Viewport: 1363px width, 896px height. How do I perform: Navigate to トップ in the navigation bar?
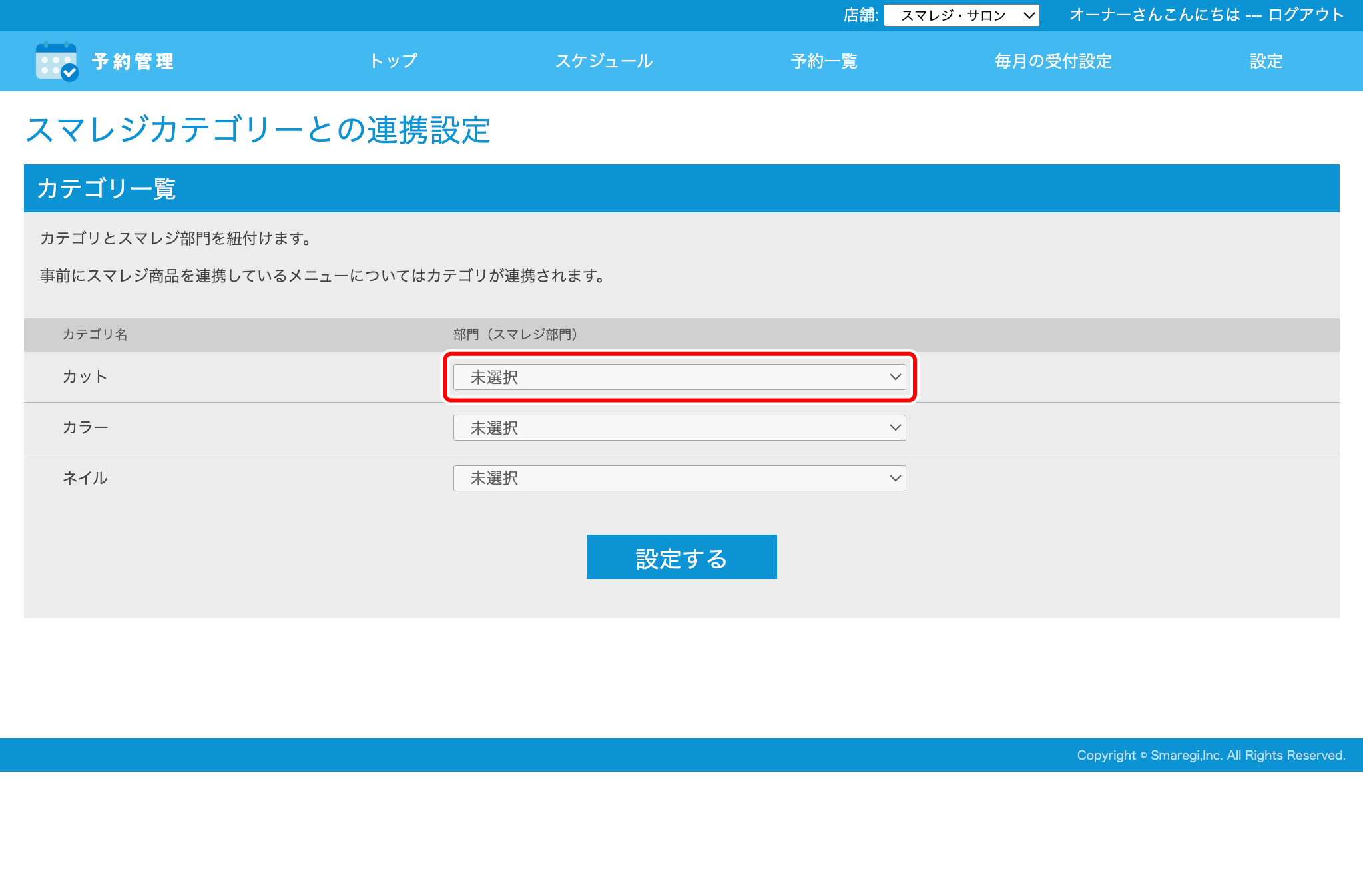tap(394, 61)
